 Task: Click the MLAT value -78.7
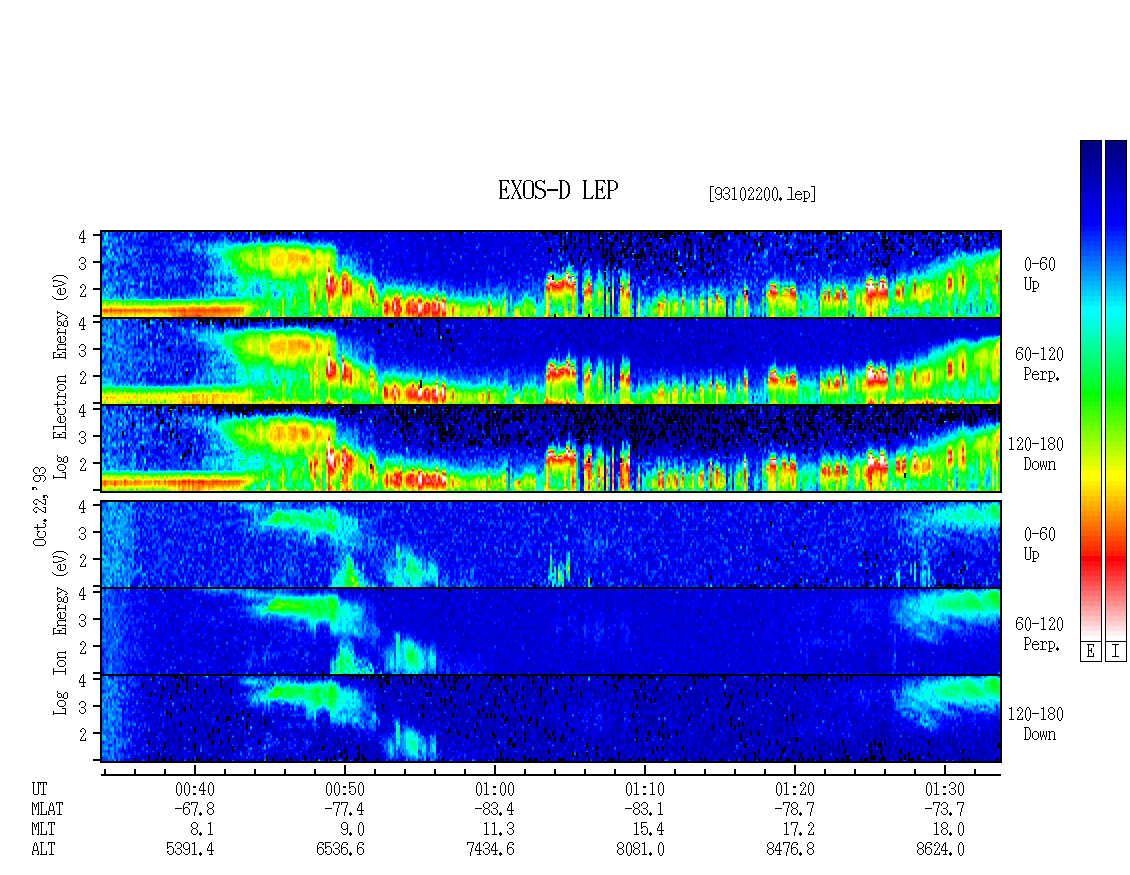click(x=794, y=809)
